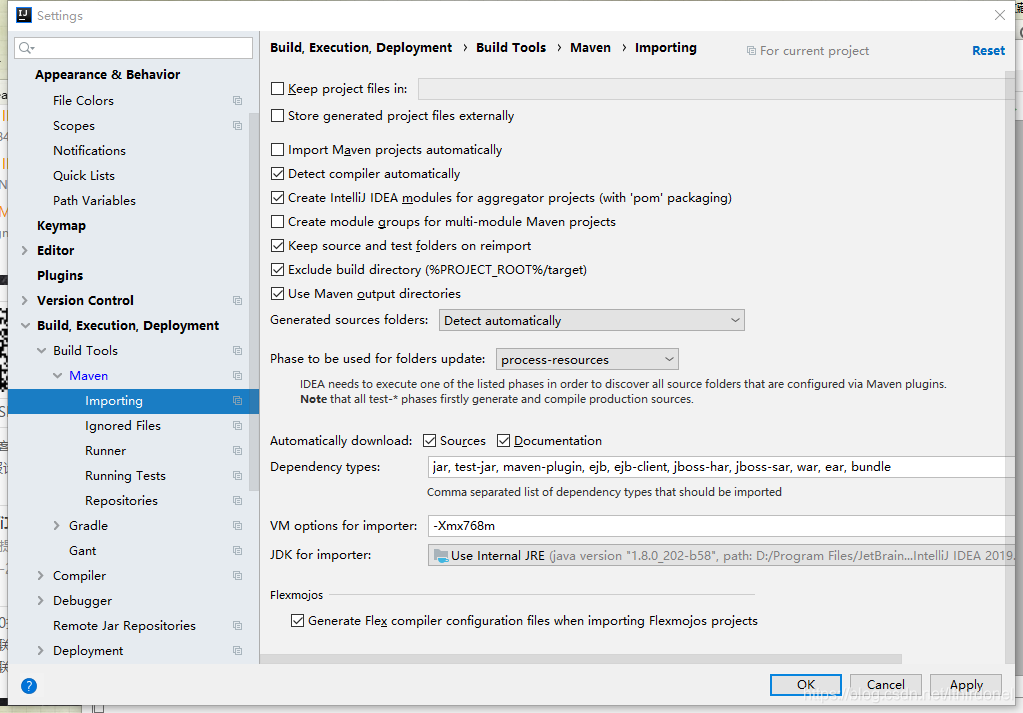The image size is (1023, 713).
Task: Click the Apply button
Action: pyautogui.click(x=966, y=685)
